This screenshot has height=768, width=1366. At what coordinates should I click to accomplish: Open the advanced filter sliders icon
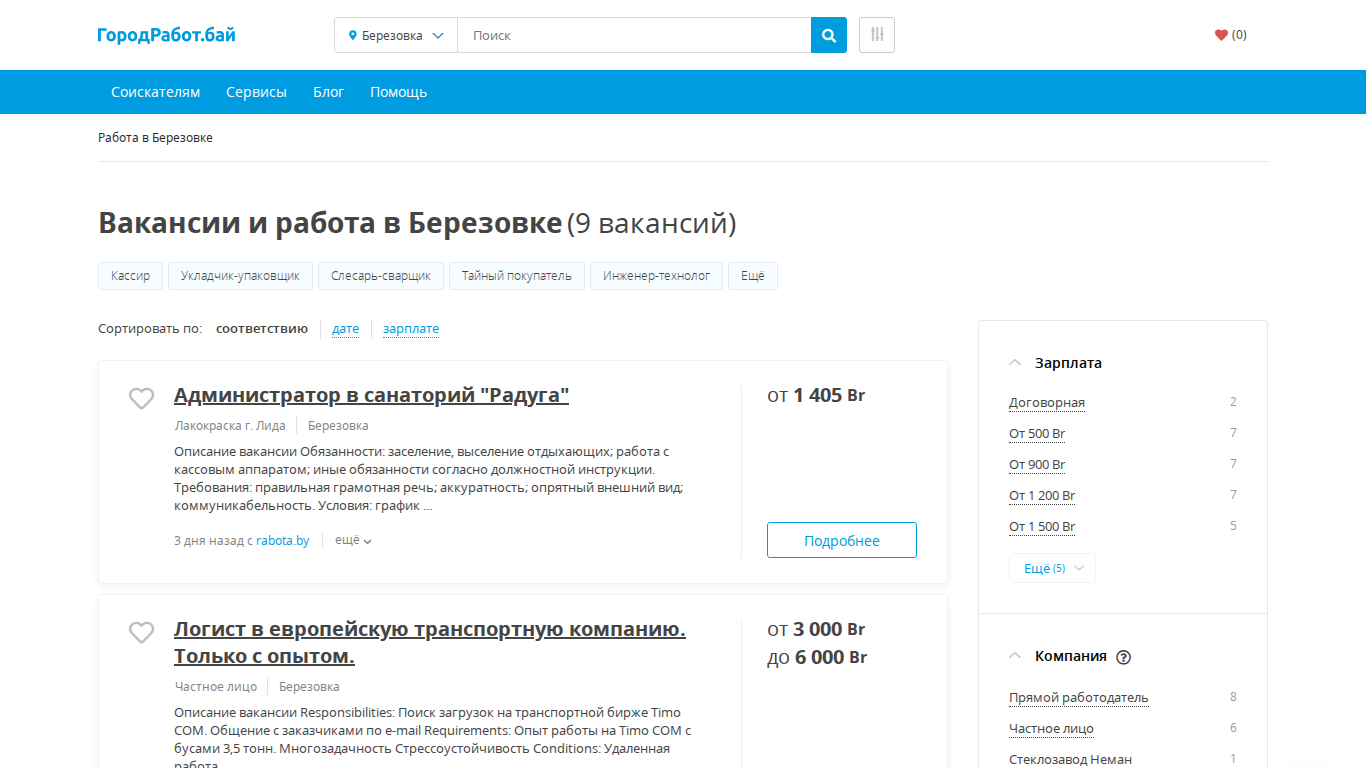coord(877,35)
